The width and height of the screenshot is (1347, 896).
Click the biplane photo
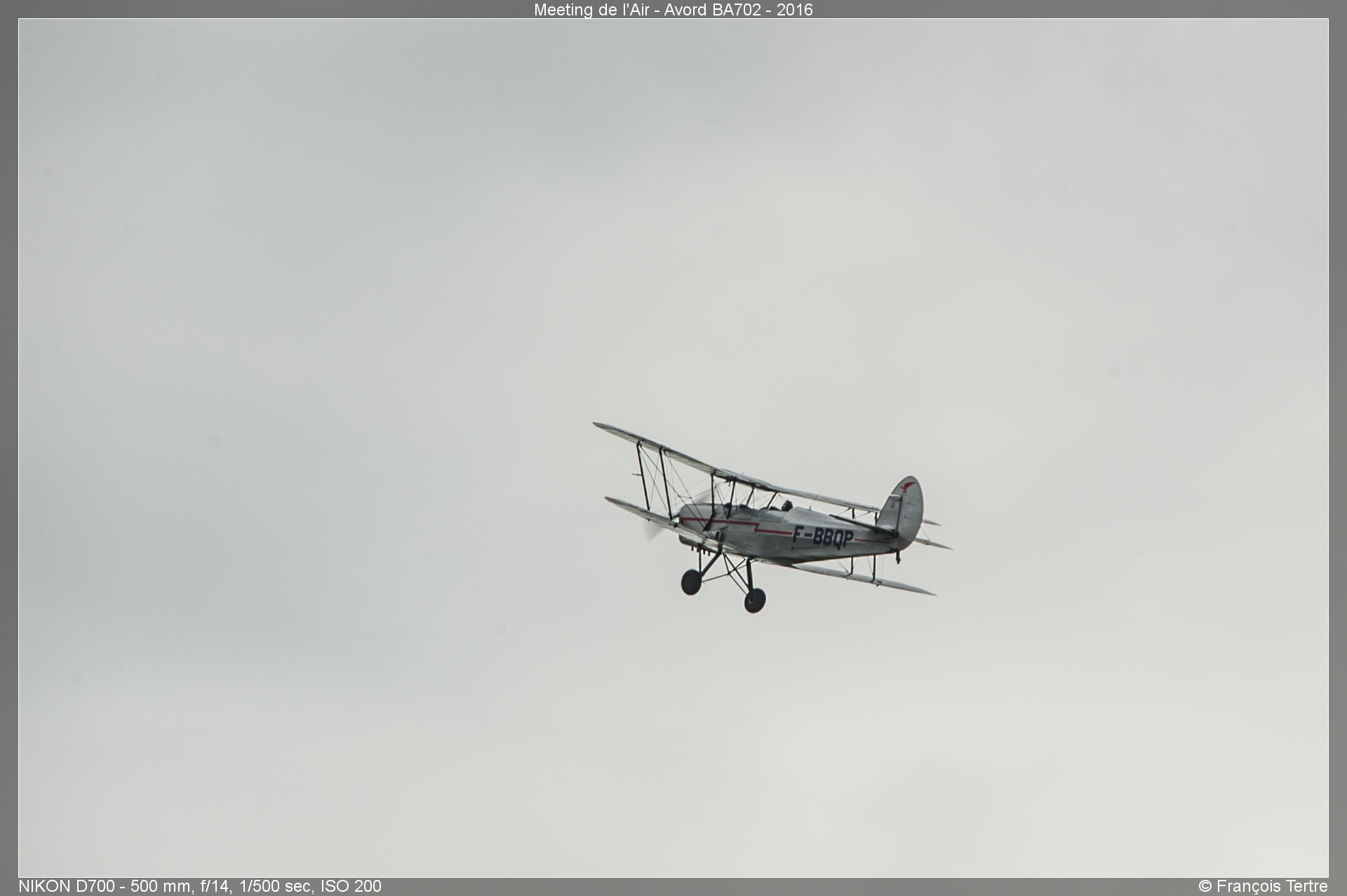(673, 448)
